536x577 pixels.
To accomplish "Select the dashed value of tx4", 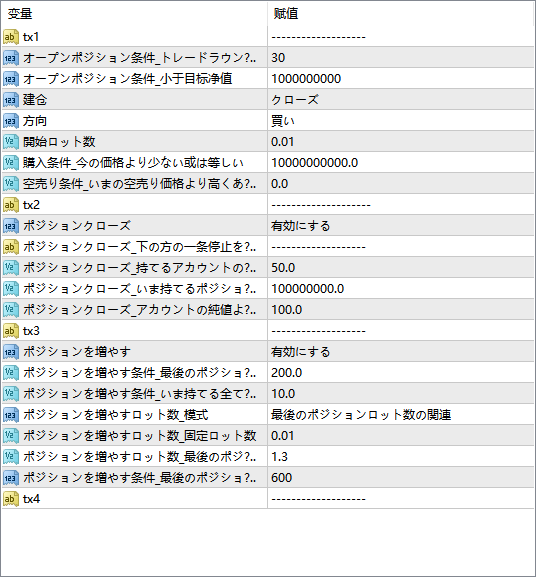I will click(319, 499).
